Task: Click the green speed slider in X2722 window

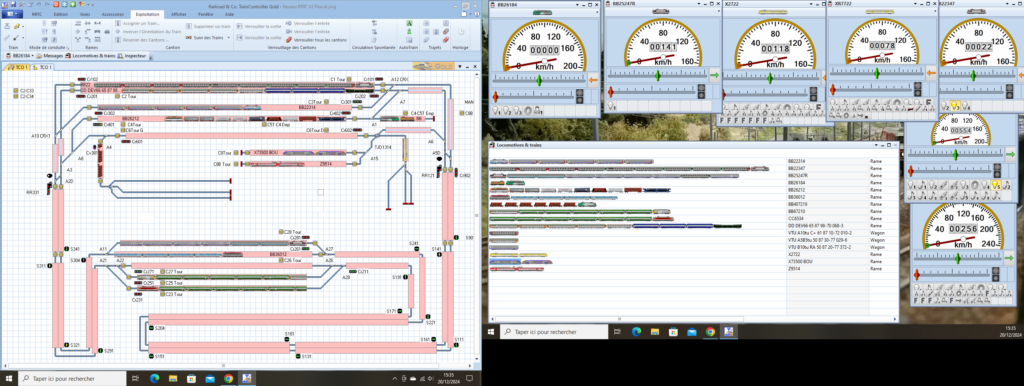Action: tap(770, 77)
